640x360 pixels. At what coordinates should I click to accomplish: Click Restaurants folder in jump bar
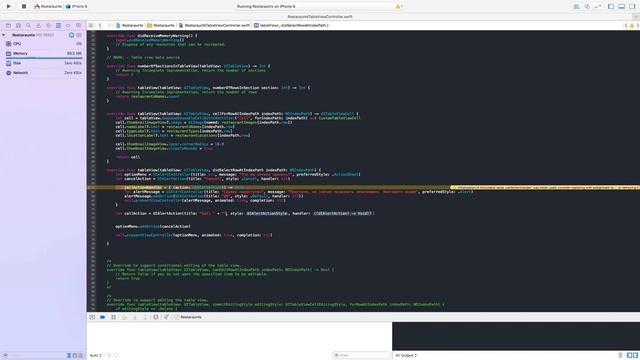(x=161, y=25)
